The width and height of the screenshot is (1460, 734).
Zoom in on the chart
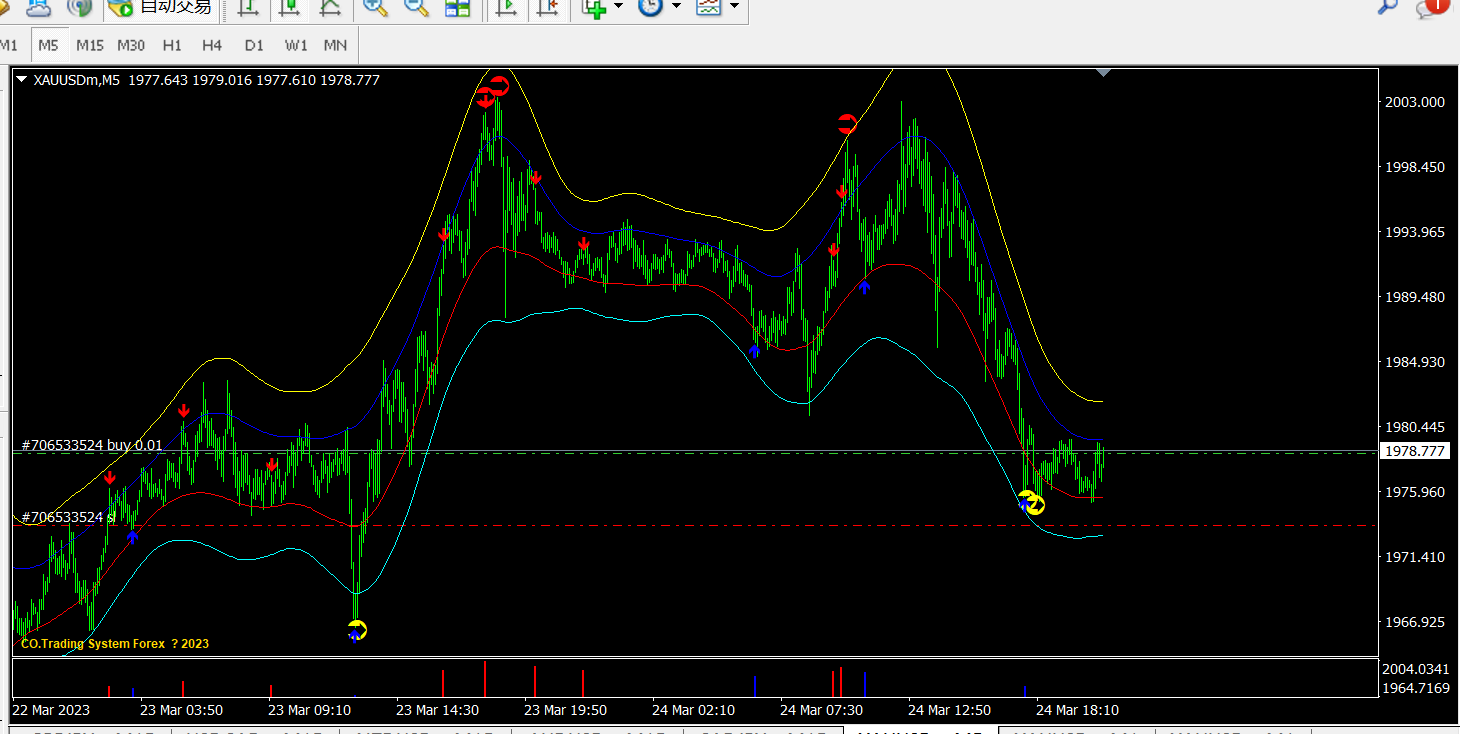376,8
